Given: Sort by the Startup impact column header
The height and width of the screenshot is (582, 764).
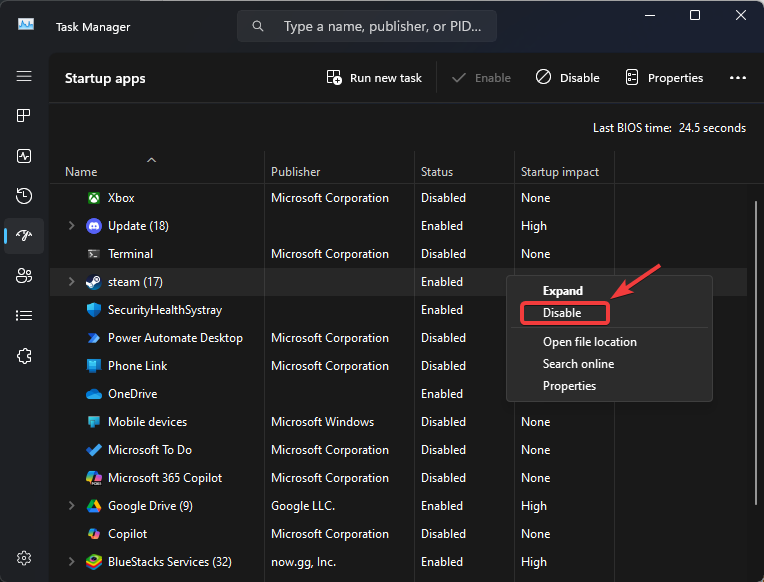Looking at the screenshot, I should (x=559, y=172).
